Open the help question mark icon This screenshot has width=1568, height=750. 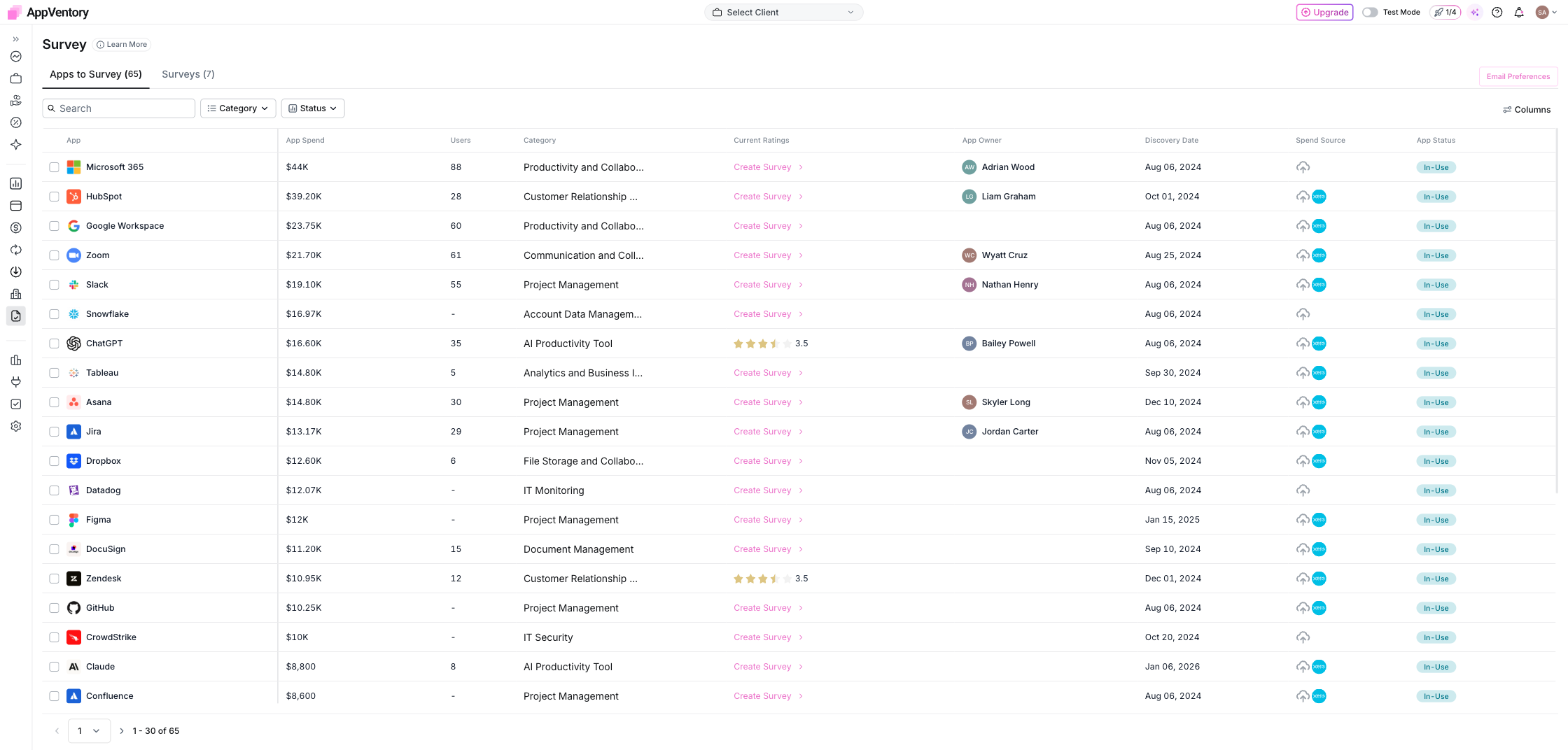pos(1497,12)
